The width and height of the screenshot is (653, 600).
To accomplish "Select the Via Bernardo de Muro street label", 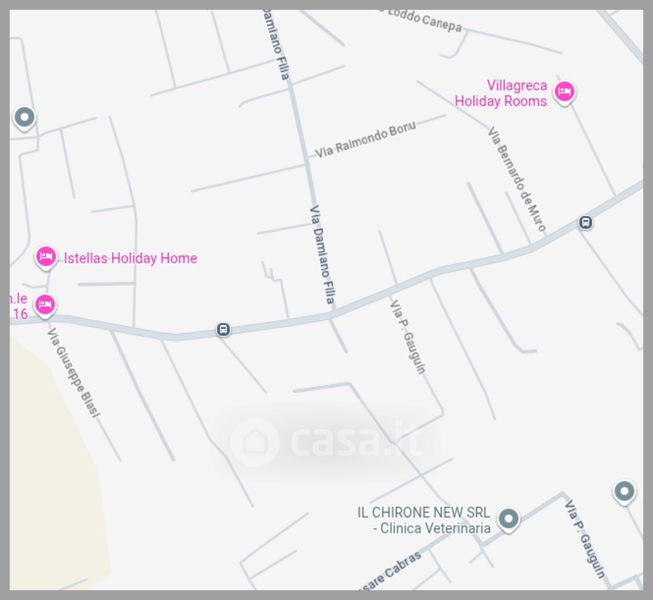I will [x=516, y=179].
